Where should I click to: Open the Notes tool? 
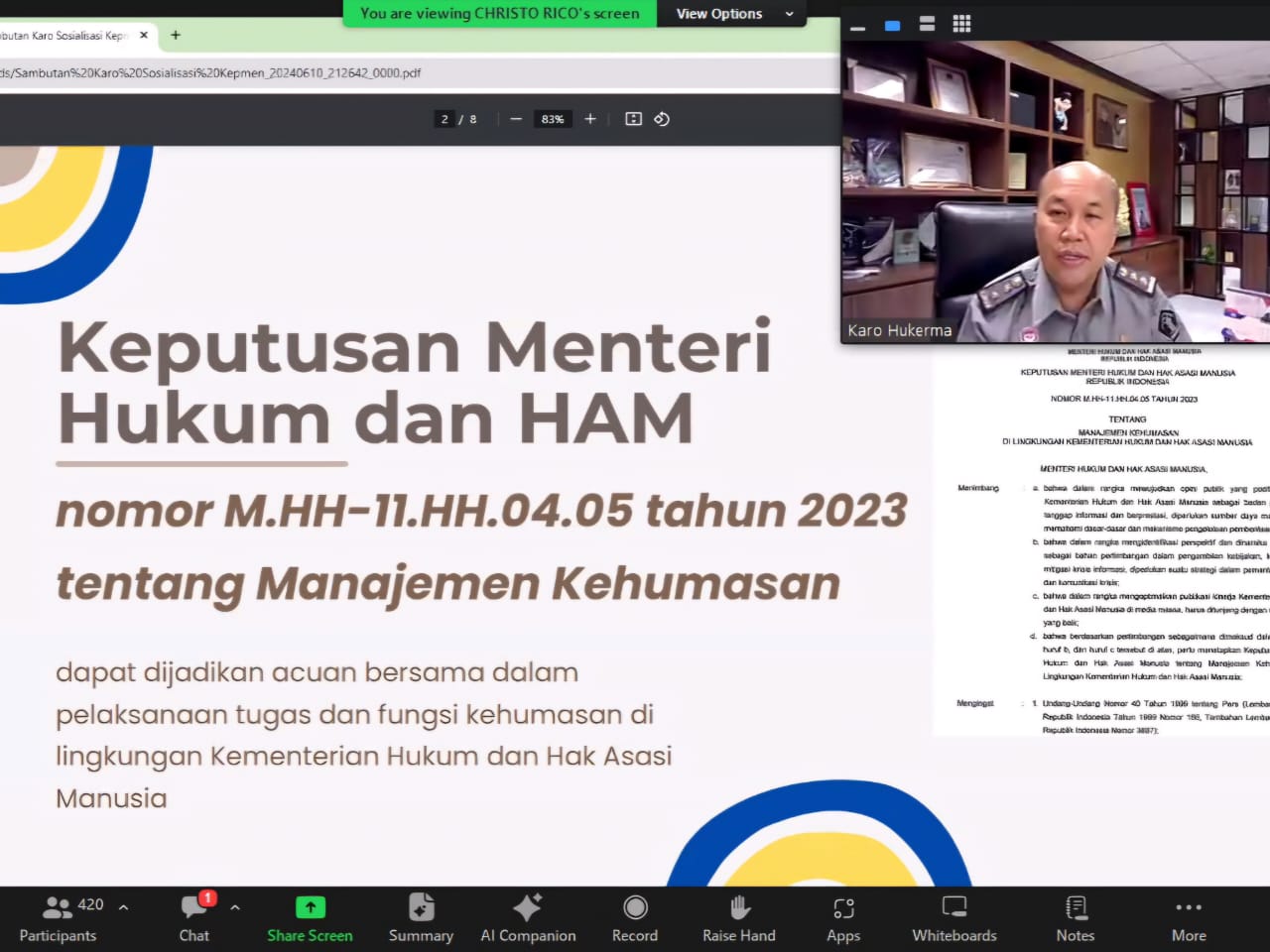1076,919
